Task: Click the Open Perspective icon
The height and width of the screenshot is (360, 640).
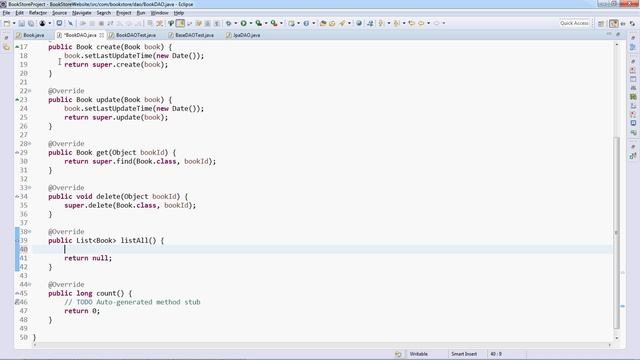Action: [601, 24]
